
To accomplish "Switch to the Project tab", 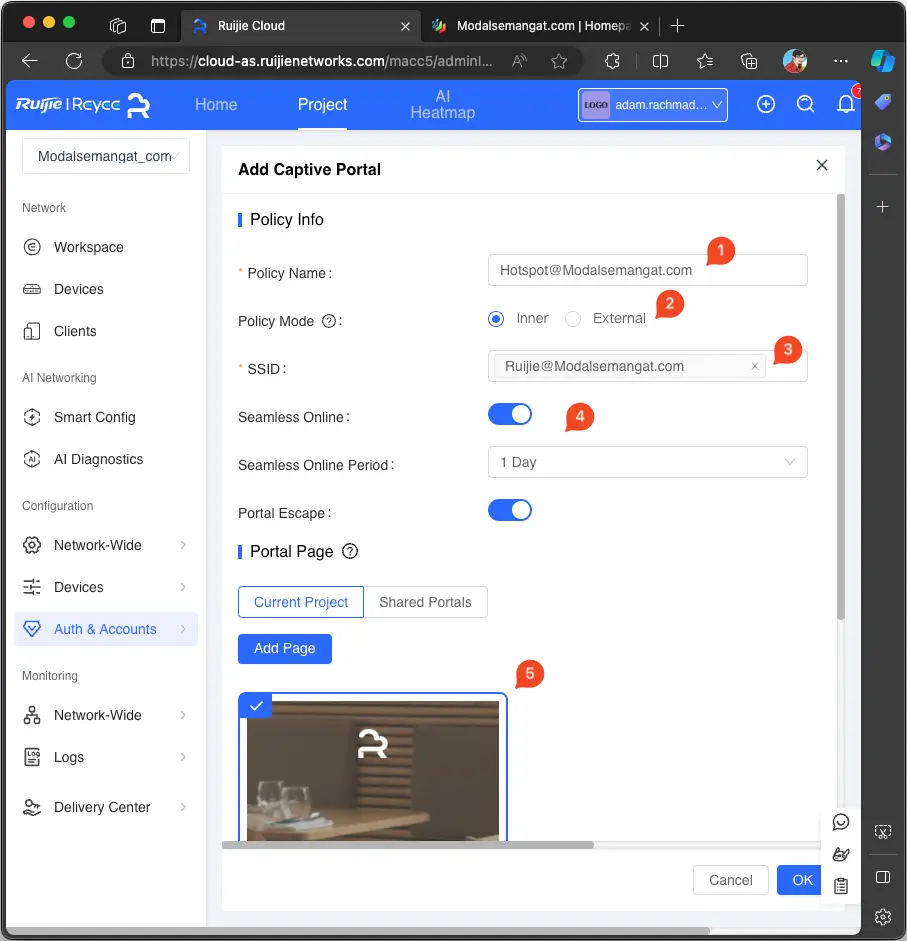I will tap(322, 104).
